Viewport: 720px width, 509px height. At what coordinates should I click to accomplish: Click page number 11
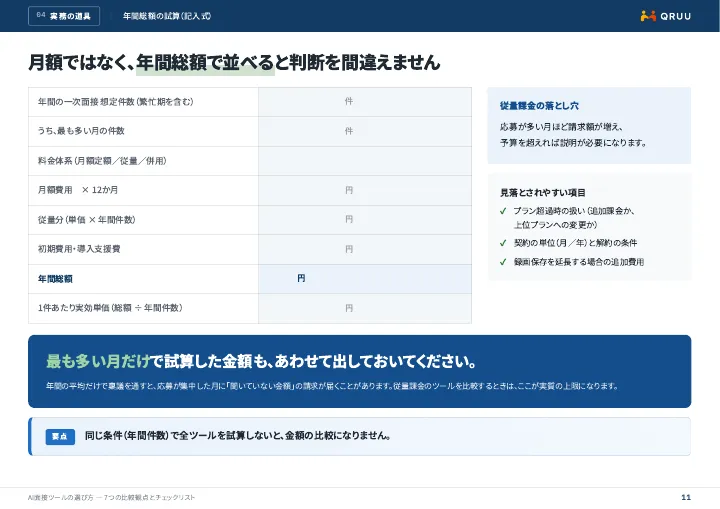[x=686, y=498]
